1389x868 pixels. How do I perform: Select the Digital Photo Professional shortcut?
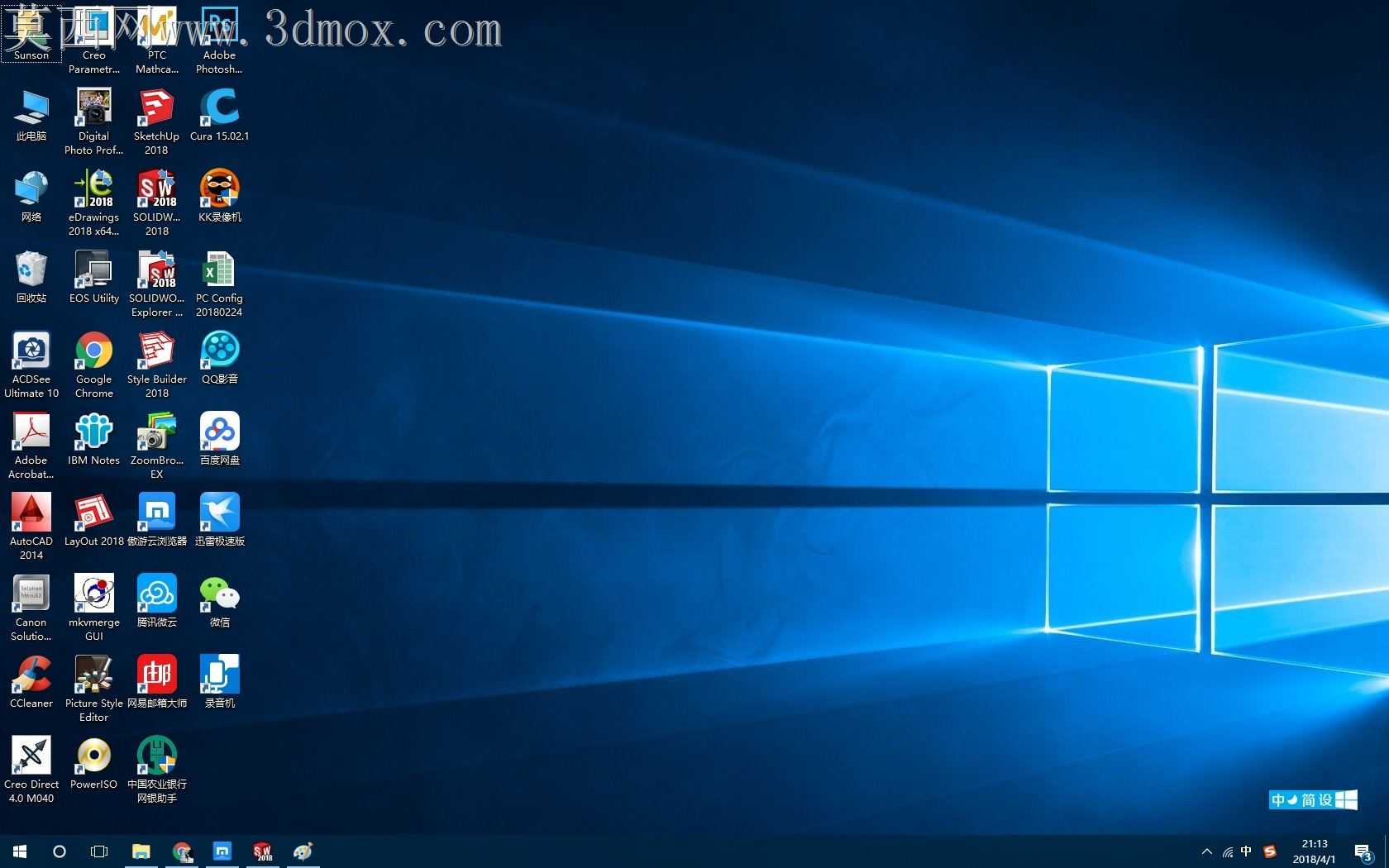[x=94, y=122]
